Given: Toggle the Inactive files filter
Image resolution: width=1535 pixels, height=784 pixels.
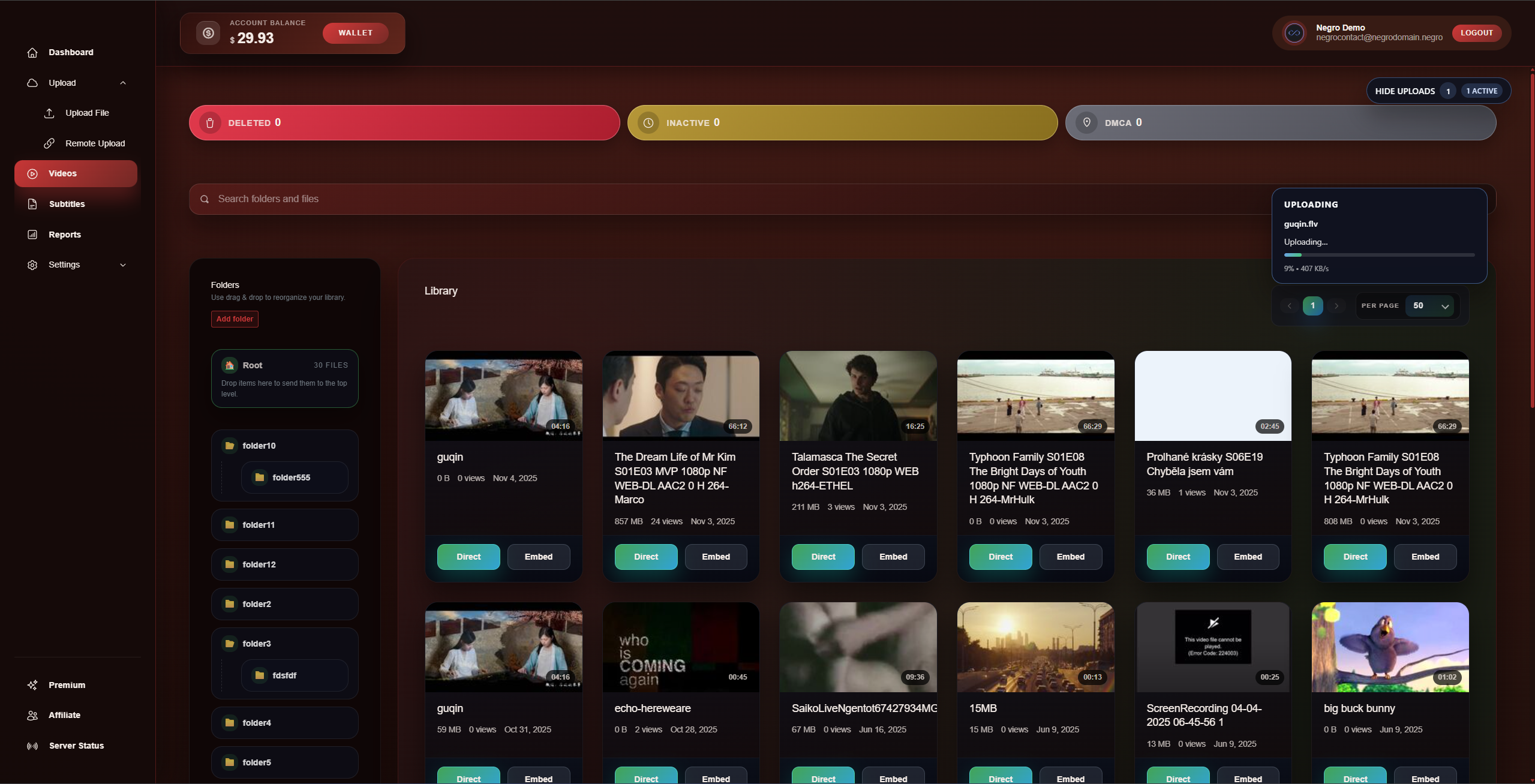Looking at the screenshot, I should tap(842, 123).
